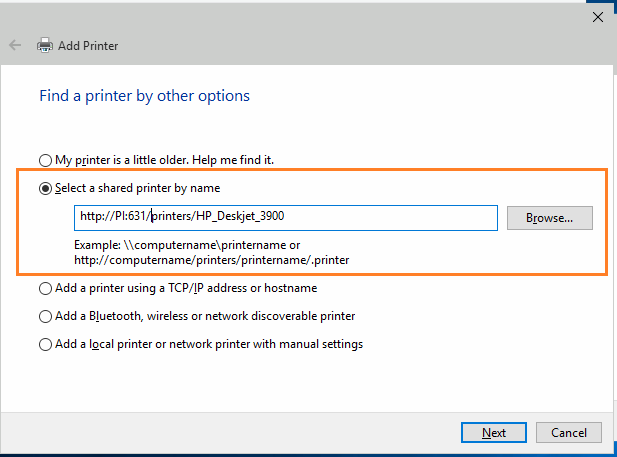The width and height of the screenshot is (617, 457).
Task: Click inside the shared printer URL text field
Action: pos(286,218)
